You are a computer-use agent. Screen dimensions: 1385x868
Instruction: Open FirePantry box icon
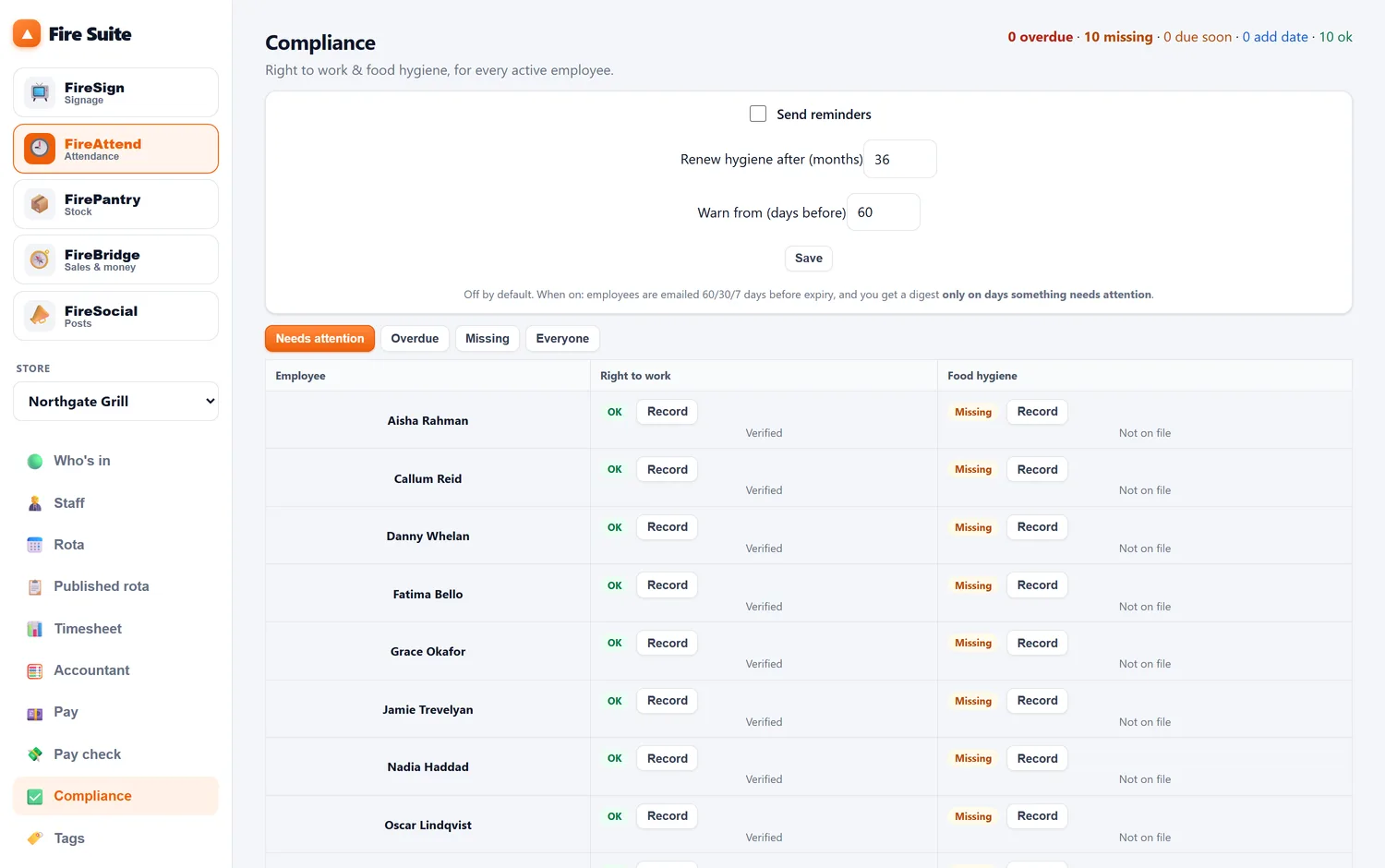[40, 204]
